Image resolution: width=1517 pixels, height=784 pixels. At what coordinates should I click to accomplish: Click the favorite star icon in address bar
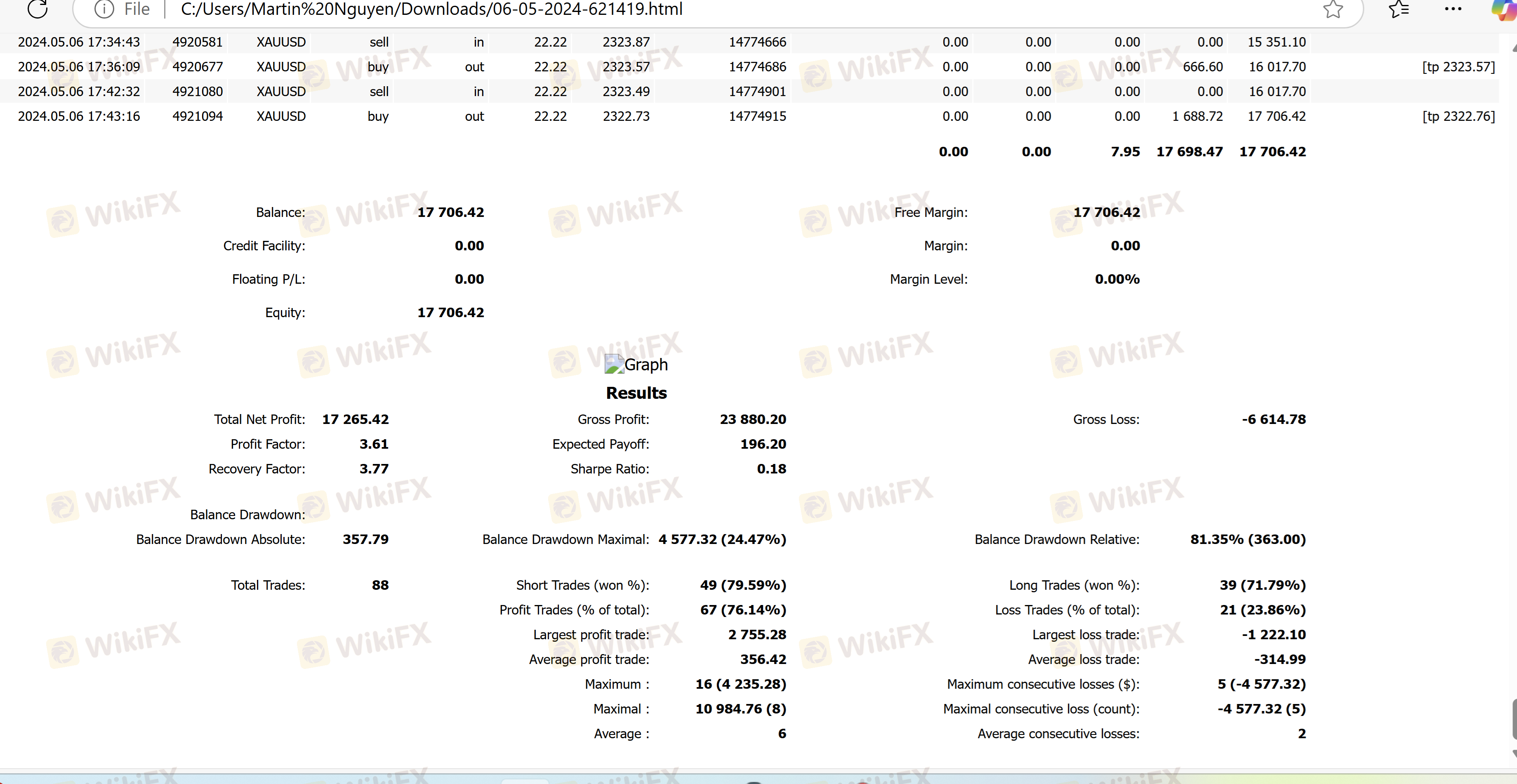[1333, 9]
